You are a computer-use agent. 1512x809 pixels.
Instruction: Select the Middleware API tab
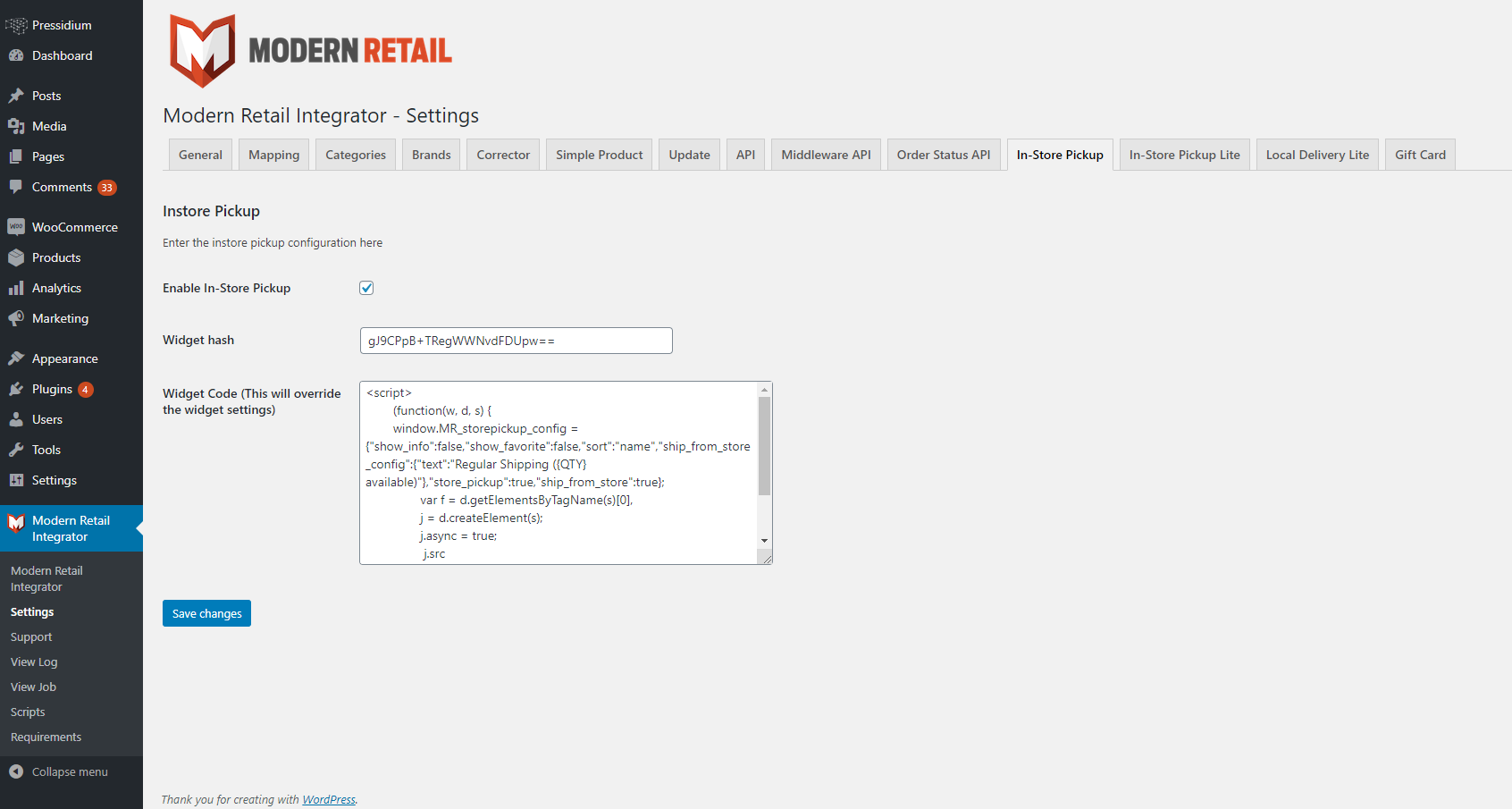click(827, 155)
